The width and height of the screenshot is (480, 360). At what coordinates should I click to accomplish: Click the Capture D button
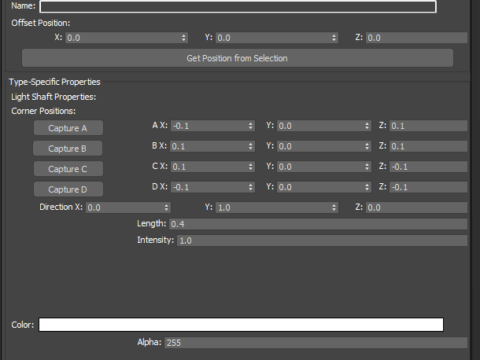point(68,189)
